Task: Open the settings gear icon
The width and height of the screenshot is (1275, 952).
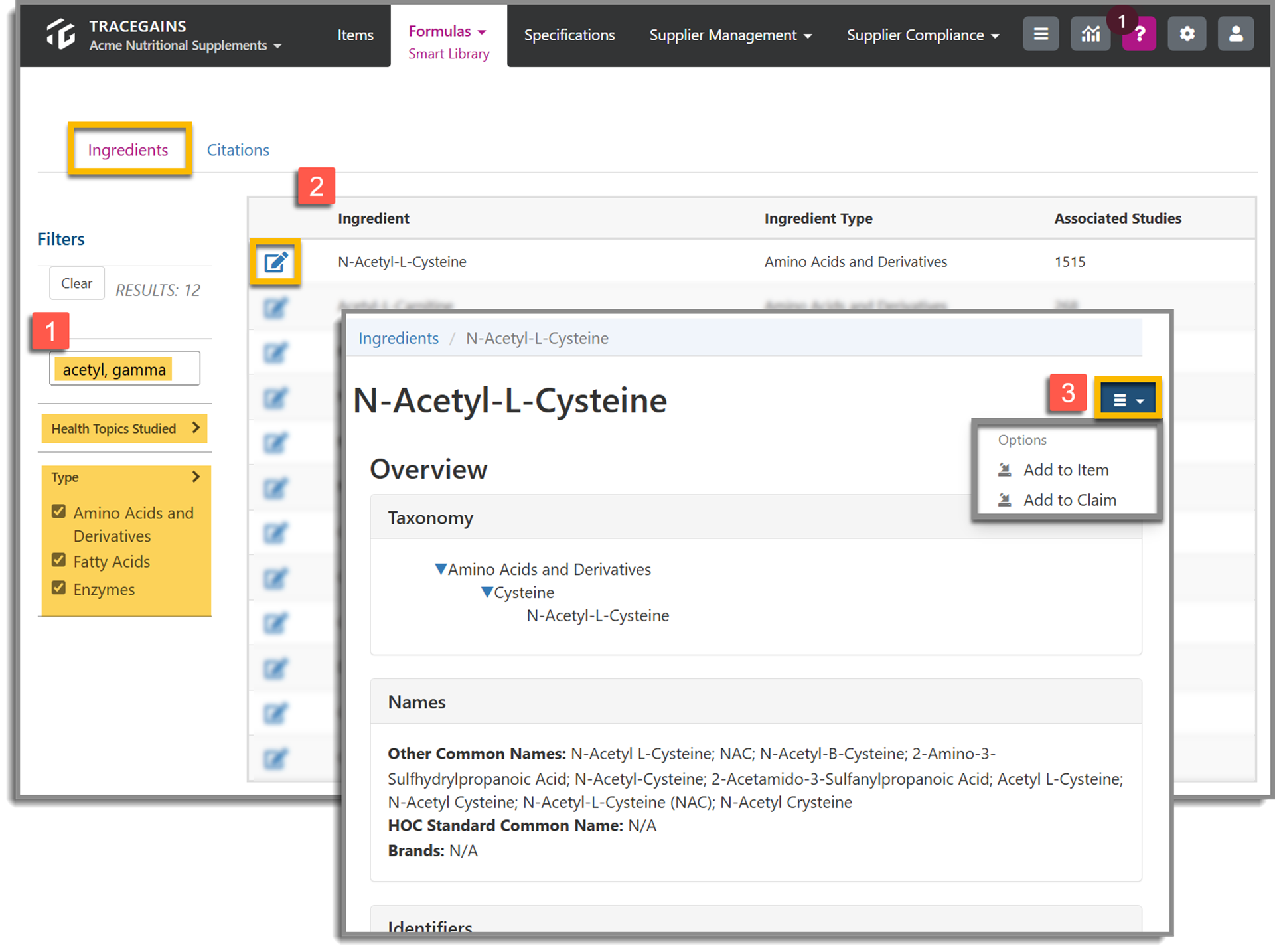Action: [1187, 34]
